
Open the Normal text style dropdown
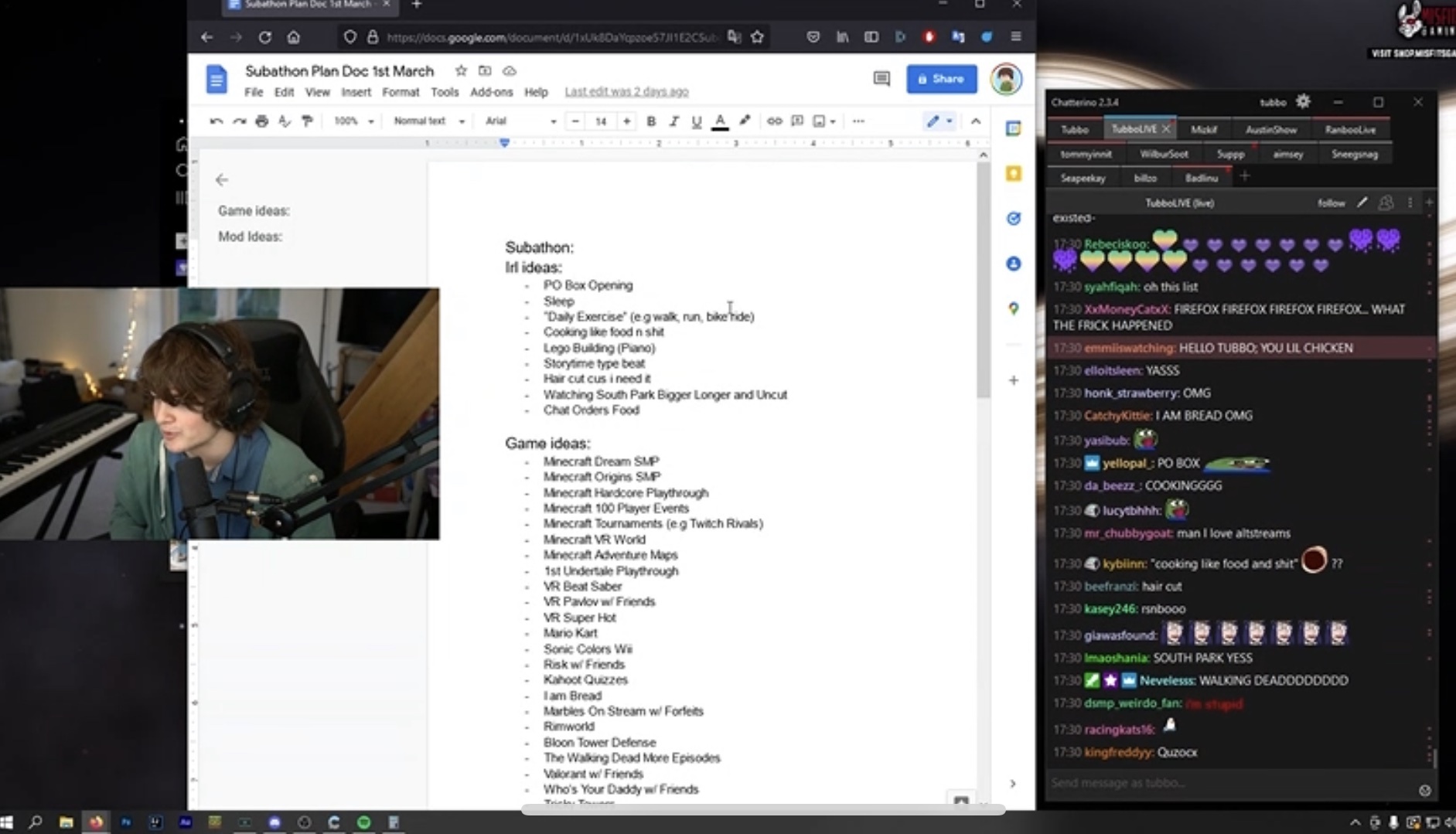(x=428, y=121)
